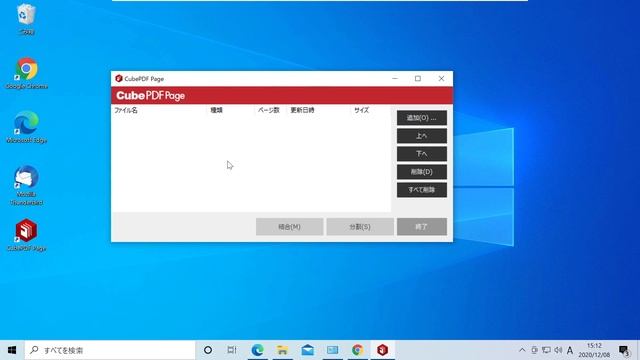Screen dimensions: 640x360
Task: Open File Explorer from taskbar
Action: click(x=282, y=350)
